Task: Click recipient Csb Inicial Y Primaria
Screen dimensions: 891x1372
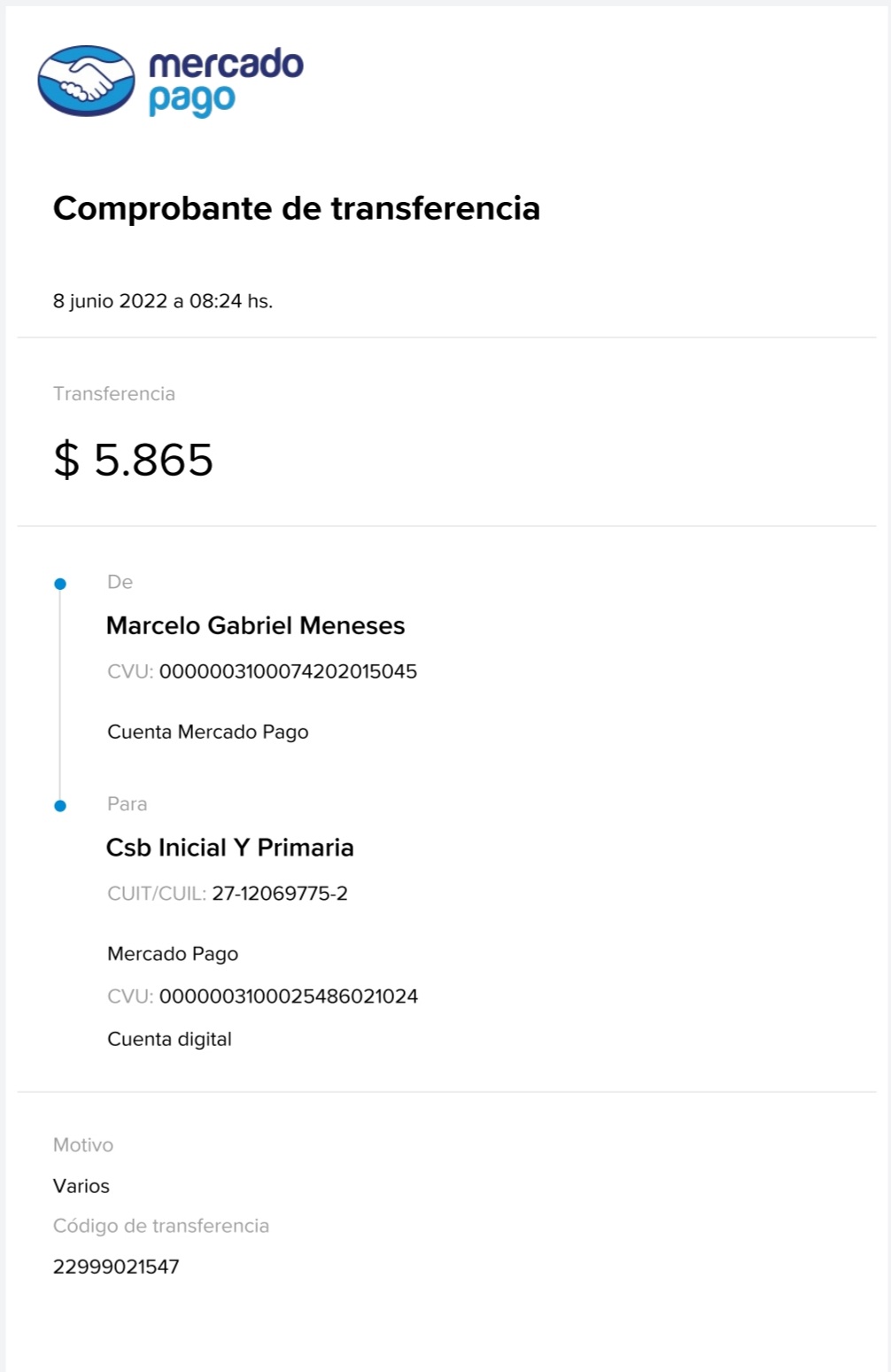Action: click(x=229, y=848)
